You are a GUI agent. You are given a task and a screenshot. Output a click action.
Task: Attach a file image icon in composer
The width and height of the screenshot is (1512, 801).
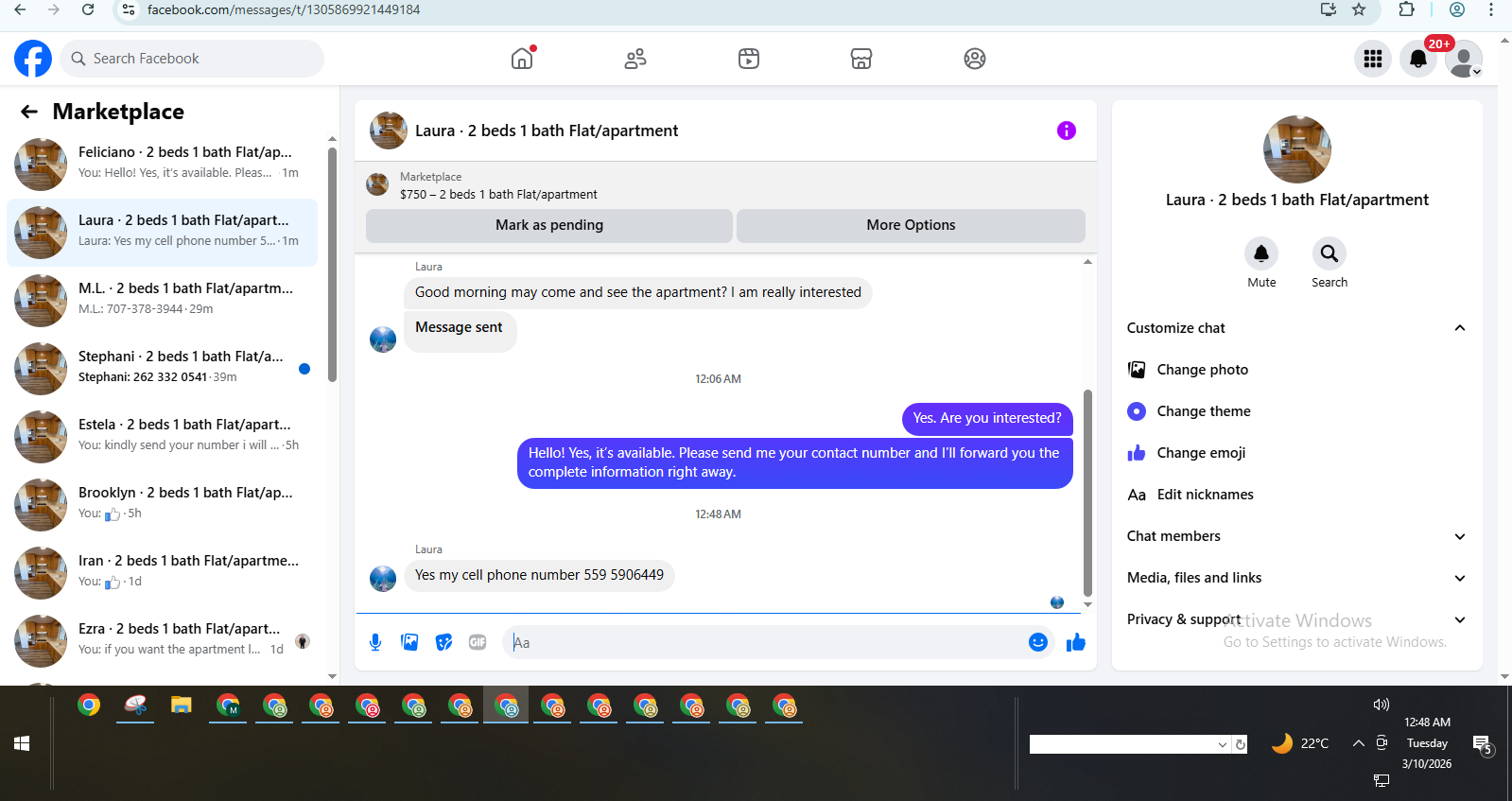[x=409, y=642]
